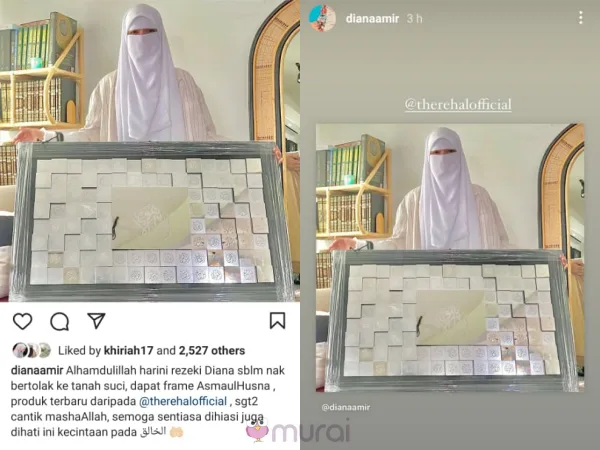The height and width of the screenshot is (450, 600).
Task: Tap @dianaamir tag under shared post
Action: point(346,407)
